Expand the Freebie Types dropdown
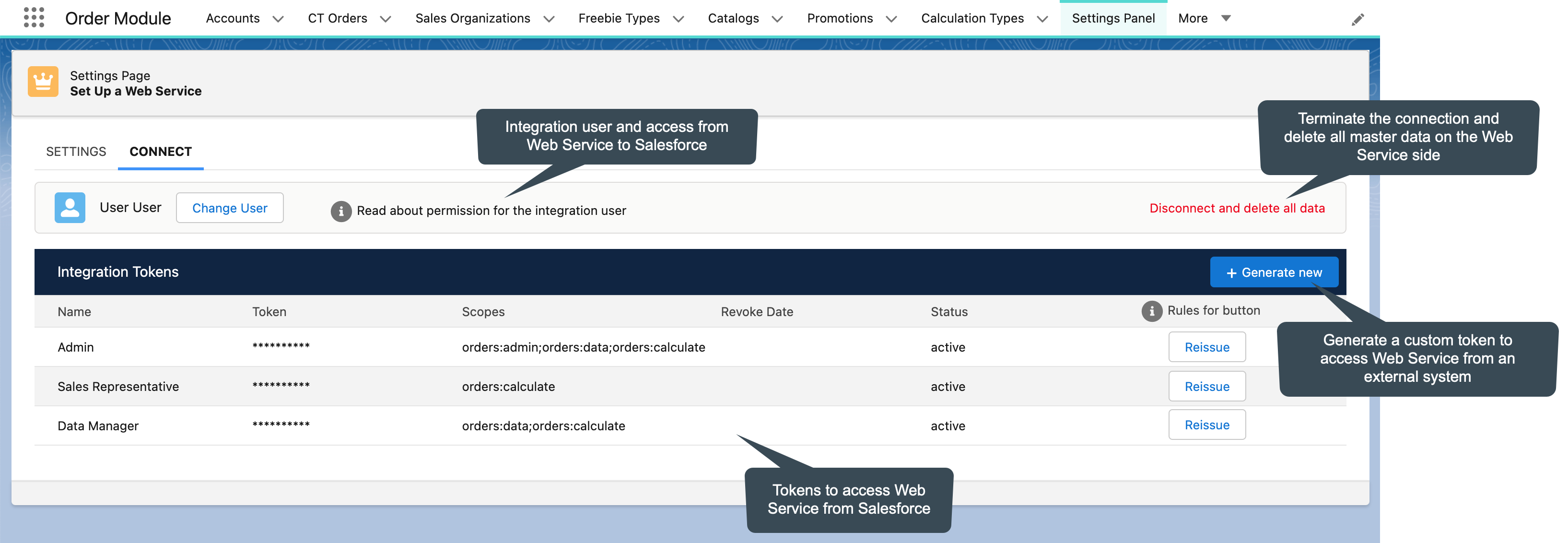Viewport: 1568px width, 543px height. click(678, 19)
